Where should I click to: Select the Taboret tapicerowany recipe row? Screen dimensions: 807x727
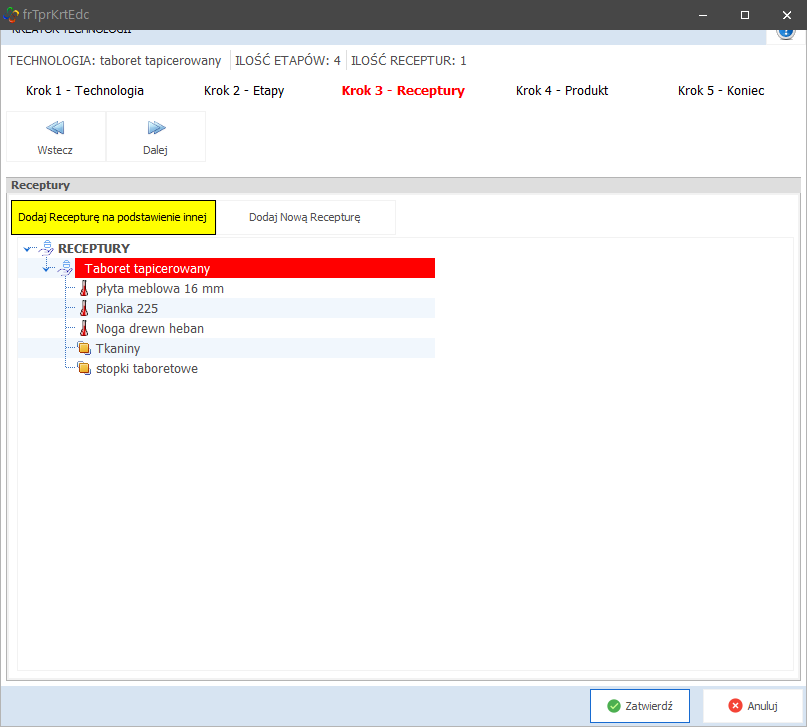coord(254,268)
